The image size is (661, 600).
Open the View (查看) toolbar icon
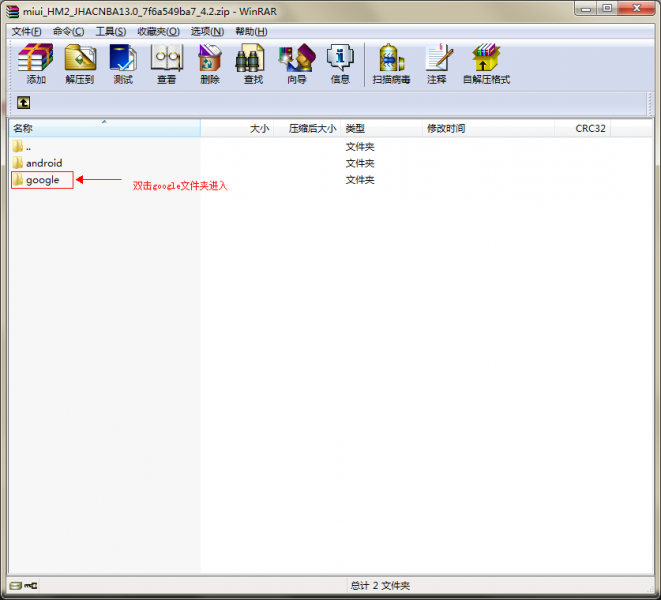(167, 64)
